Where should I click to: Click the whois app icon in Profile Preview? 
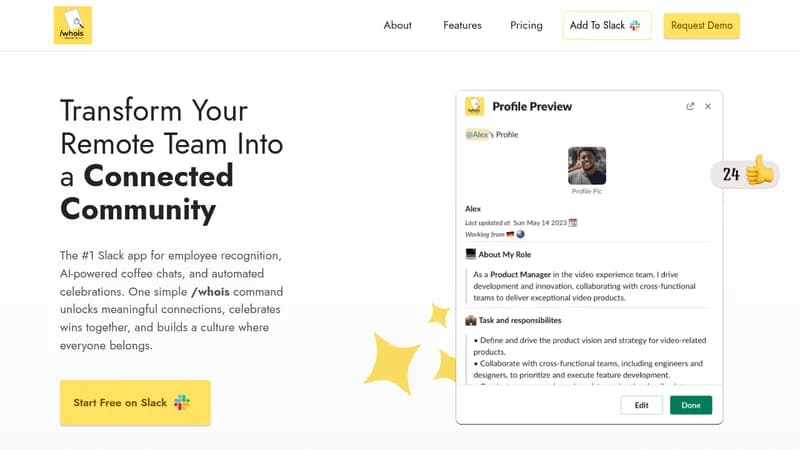[474, 106]
